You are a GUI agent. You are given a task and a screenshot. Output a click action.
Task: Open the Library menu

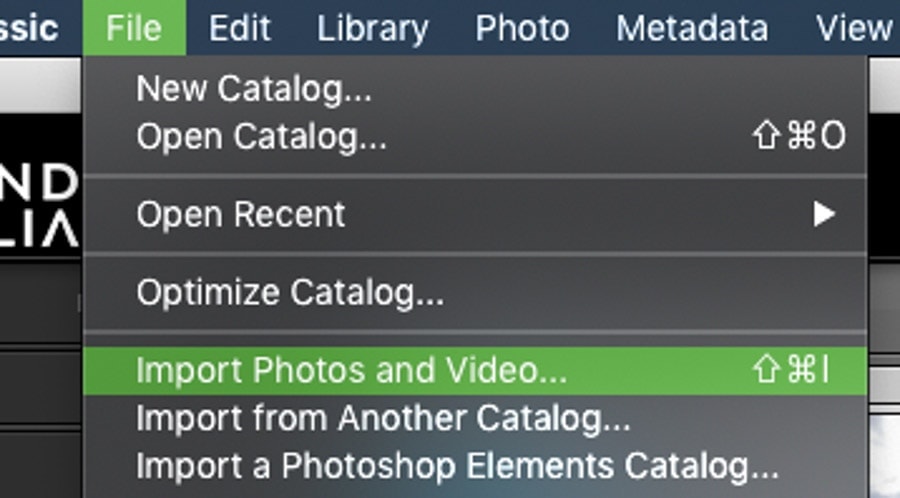click(x=373, y=28)
